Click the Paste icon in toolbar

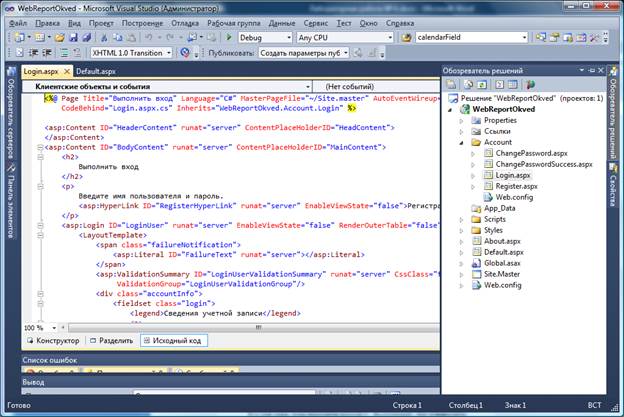(131, 38)
